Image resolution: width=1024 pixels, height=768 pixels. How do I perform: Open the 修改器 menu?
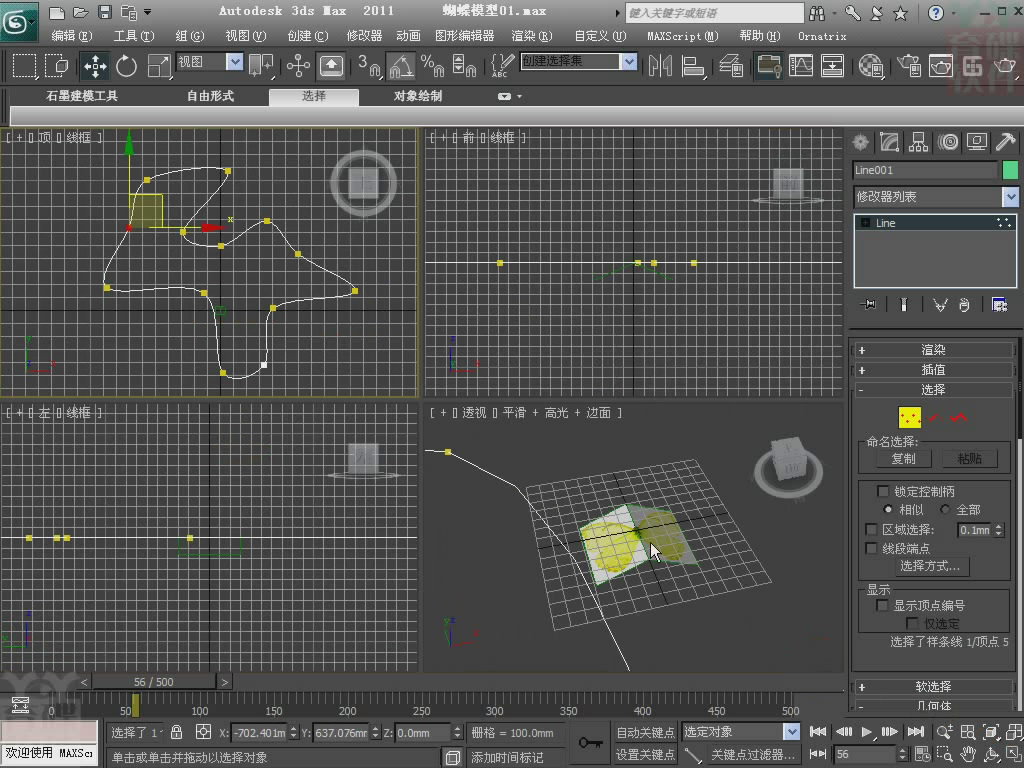[x=364, y=36]
